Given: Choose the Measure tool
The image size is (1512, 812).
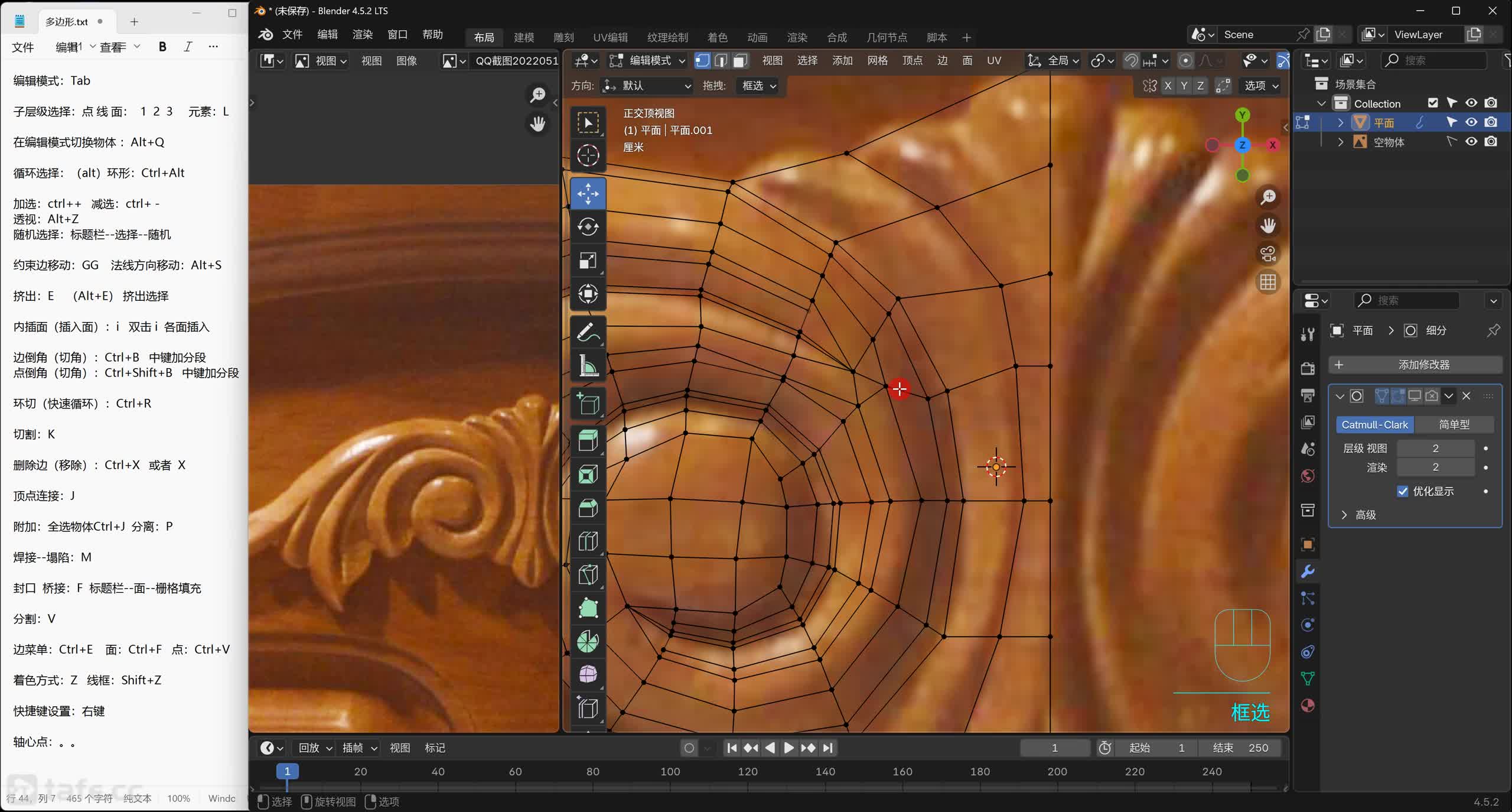Looking at the screenshot, I should tap(588, 366).
